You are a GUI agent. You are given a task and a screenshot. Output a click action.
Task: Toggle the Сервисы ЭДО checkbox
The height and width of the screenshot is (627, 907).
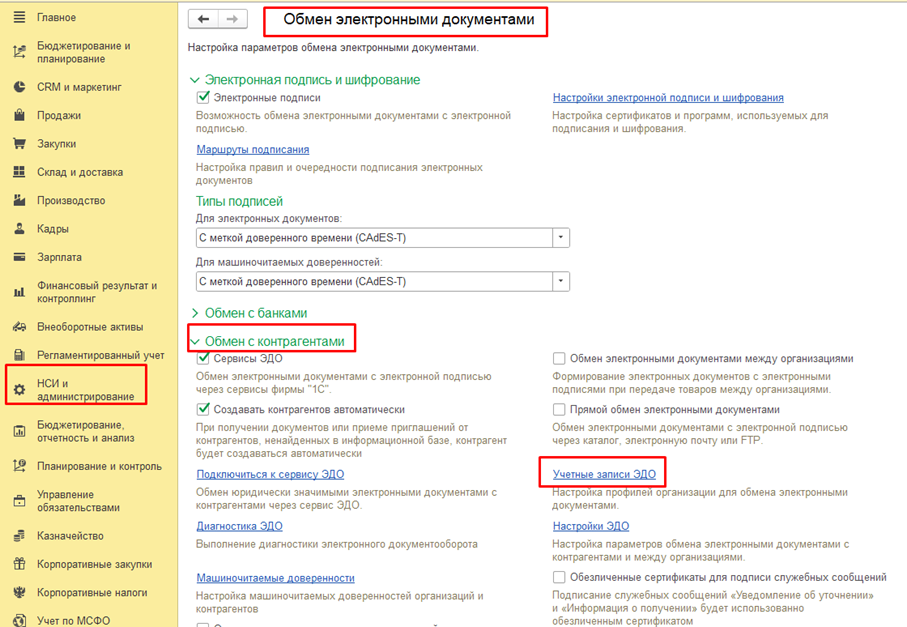(x=203, y=358)
